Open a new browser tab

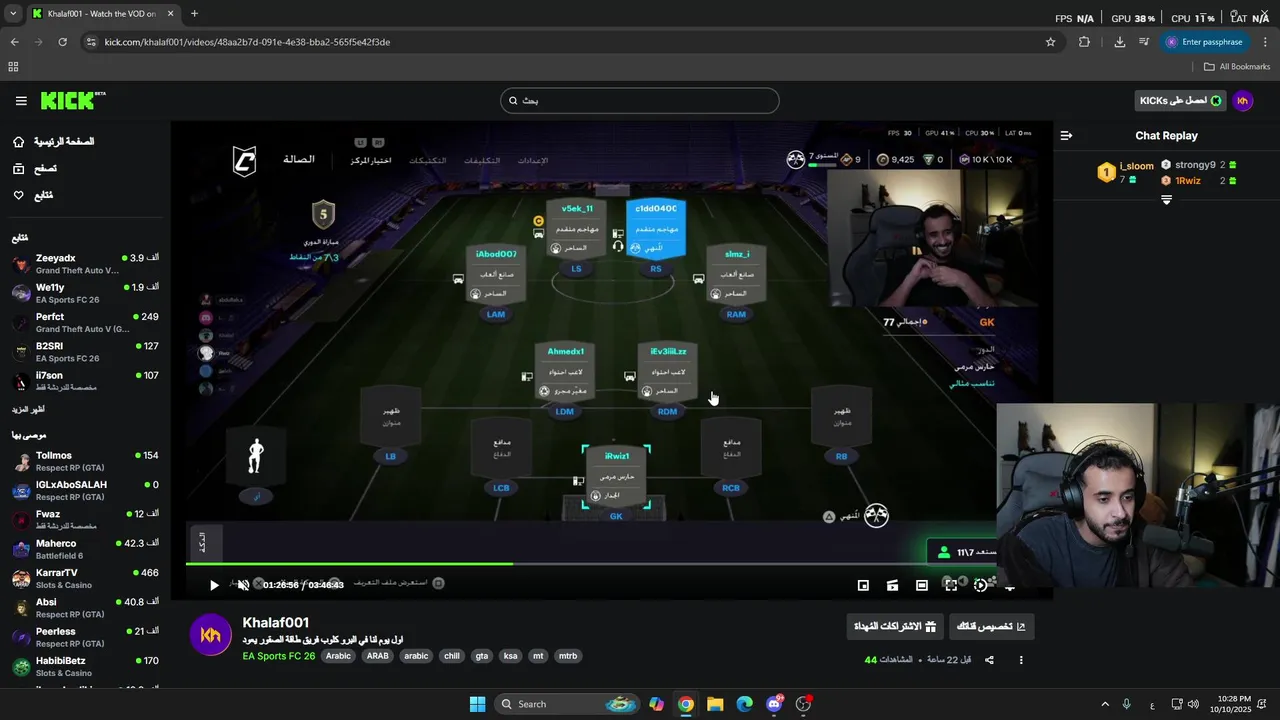pyautogui.click(x=194, y=14)
